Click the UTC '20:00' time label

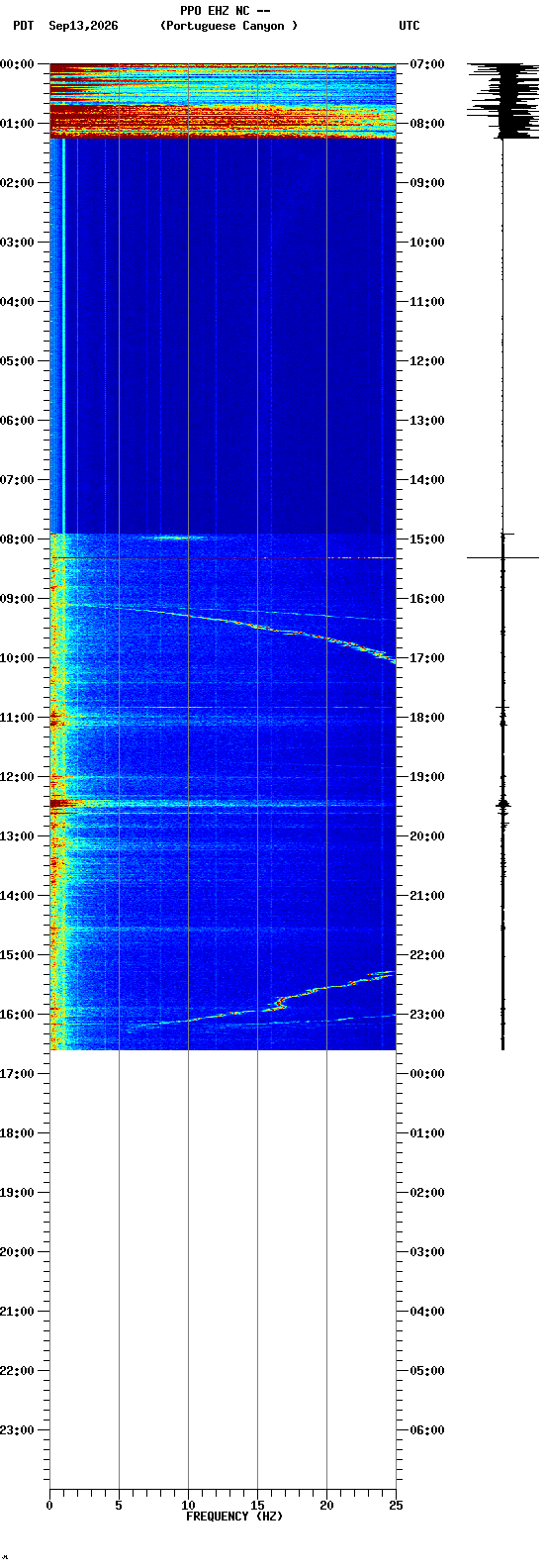[426, 835]
